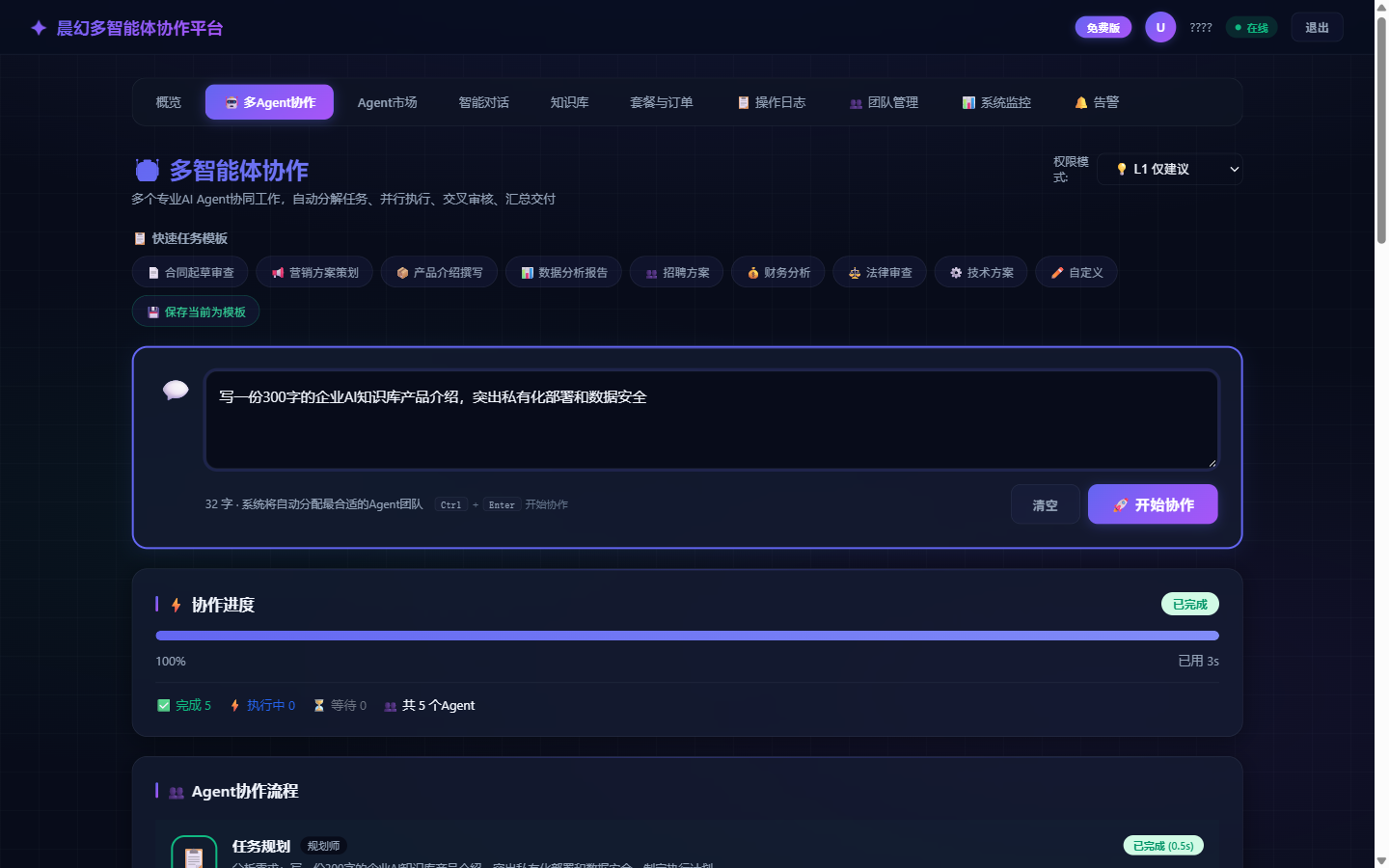Click the 免费版 plan badge

pos(1103,27)
